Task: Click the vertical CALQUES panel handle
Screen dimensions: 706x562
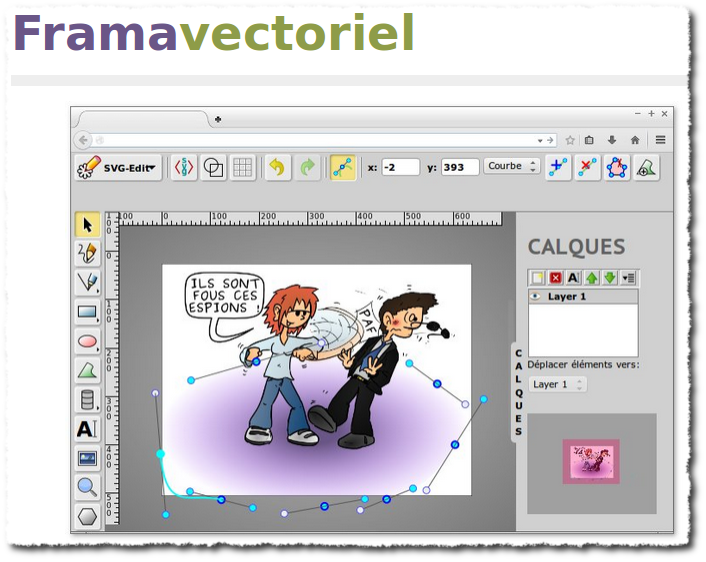Action: (517, 392)
